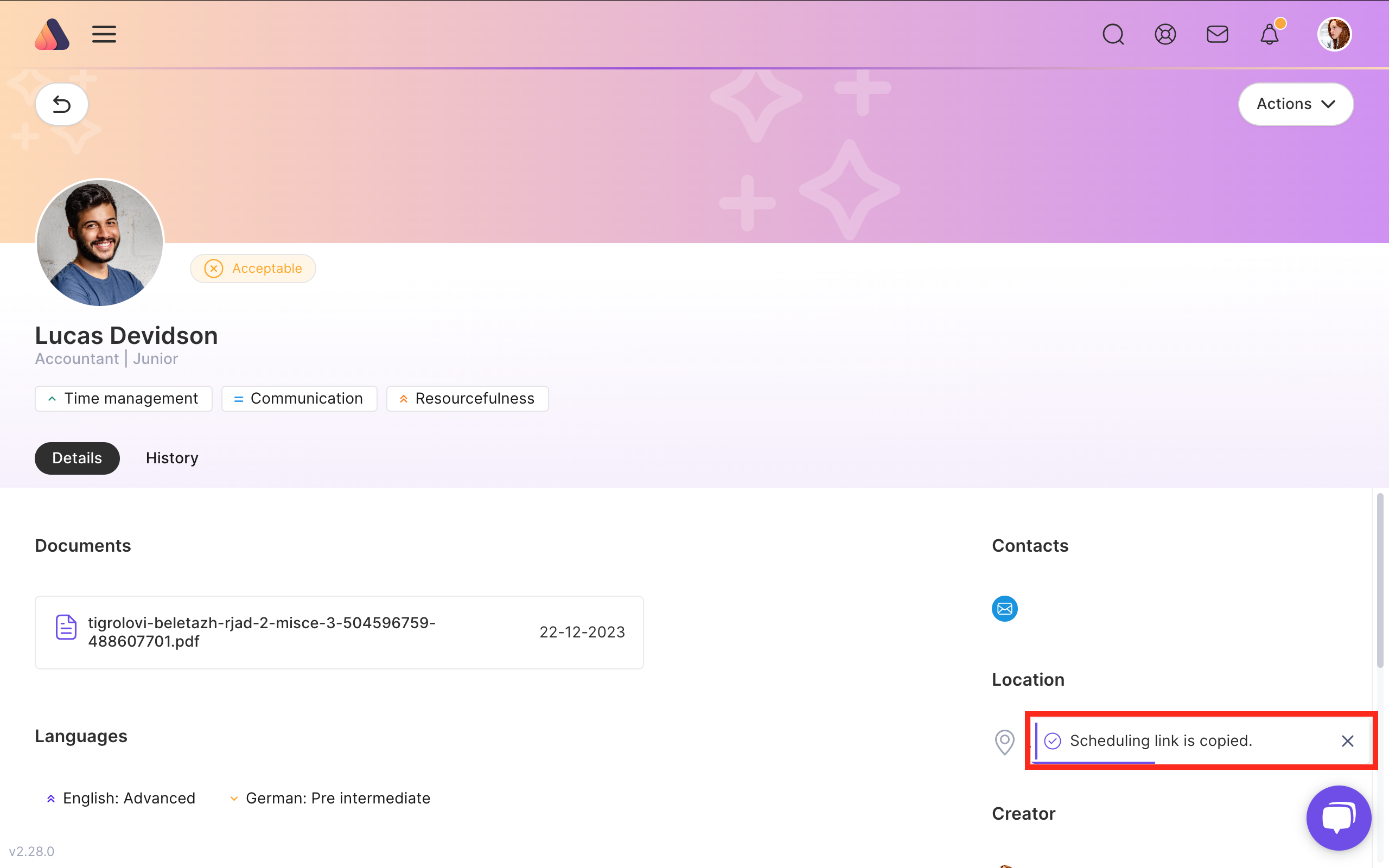Open the user avatar menu
This screenshot has width=1389, height=868.
[x=1334, y=34]
